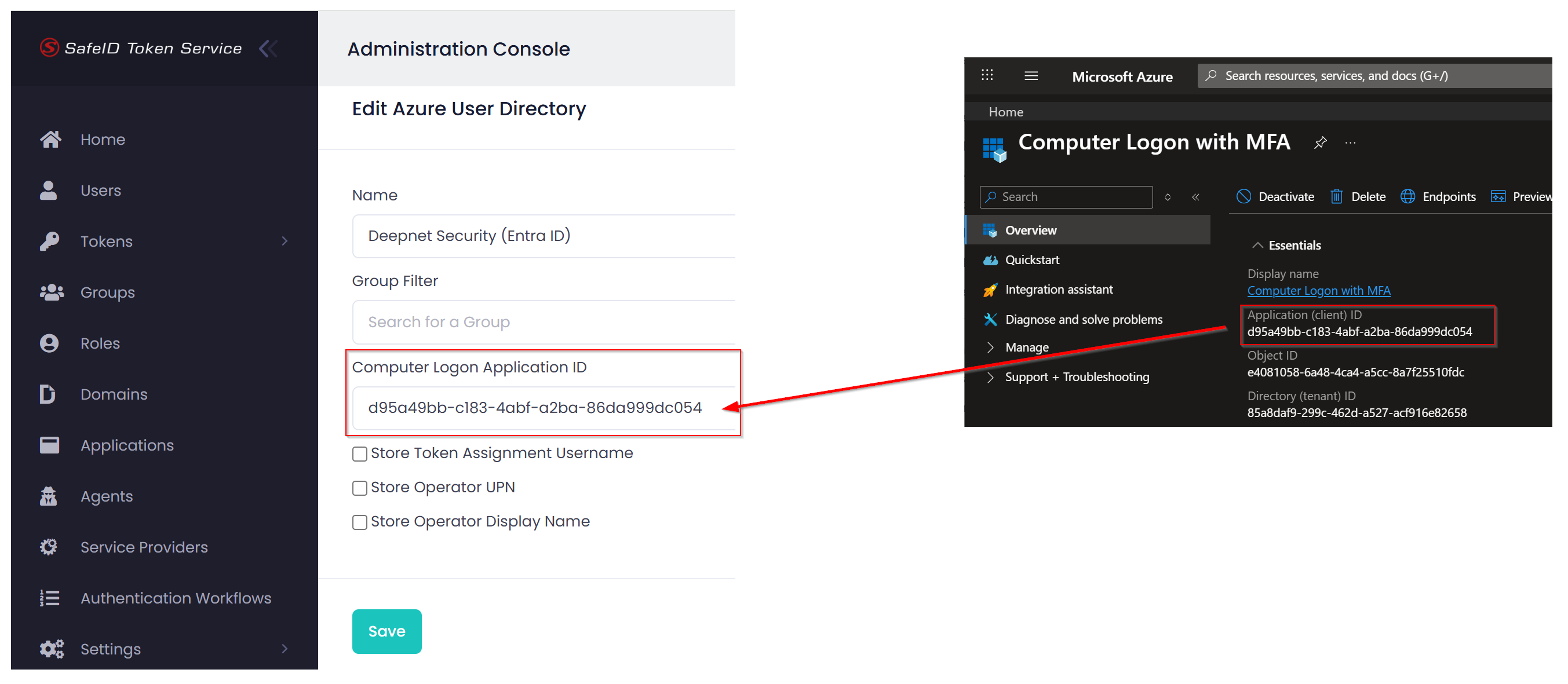Open the Computer Logon with MFA link
Image resolution: width=1568 pixels, height=684 pixels.
[1318, 291]
